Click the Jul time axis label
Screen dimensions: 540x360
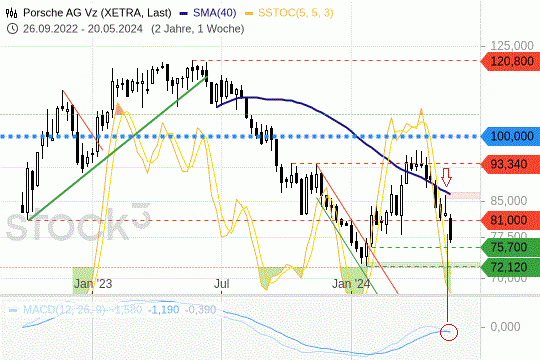tap(221, 284)
